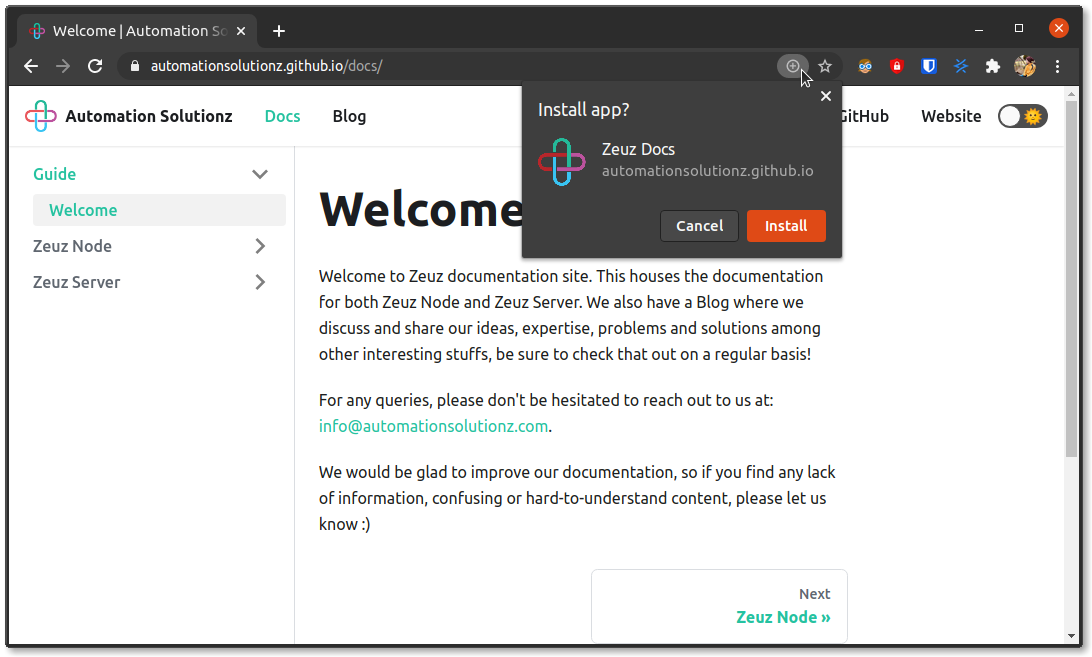1092x657 pixels.
Task: Go back to the previous page
Action: point(31,66)
